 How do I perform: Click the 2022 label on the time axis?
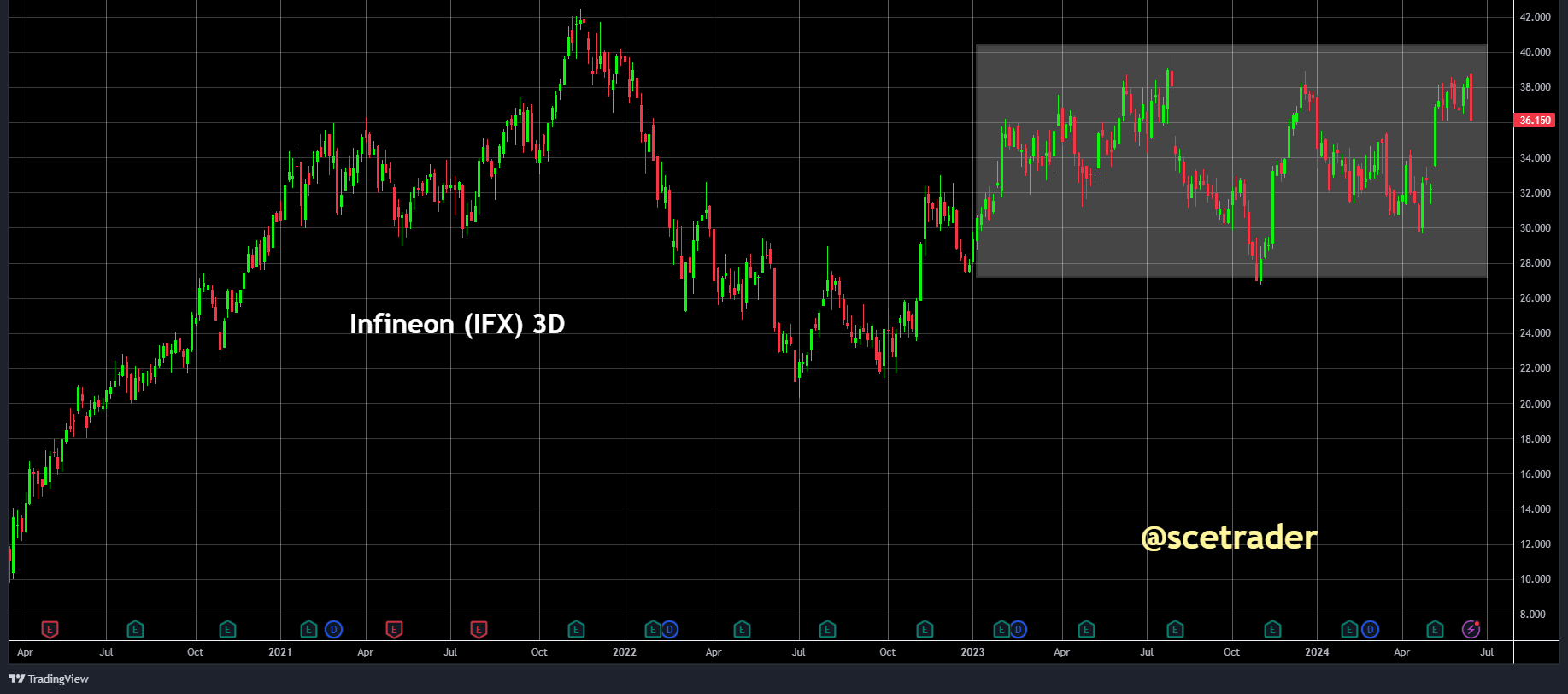(x=625, y=652)
